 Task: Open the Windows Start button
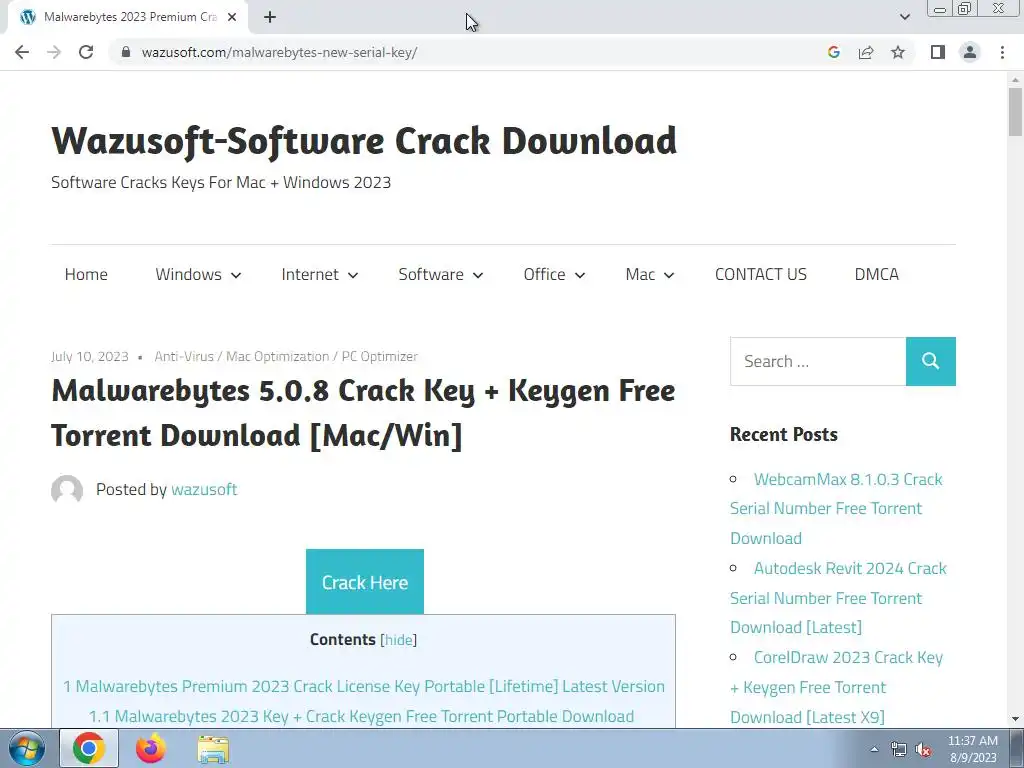27,748
